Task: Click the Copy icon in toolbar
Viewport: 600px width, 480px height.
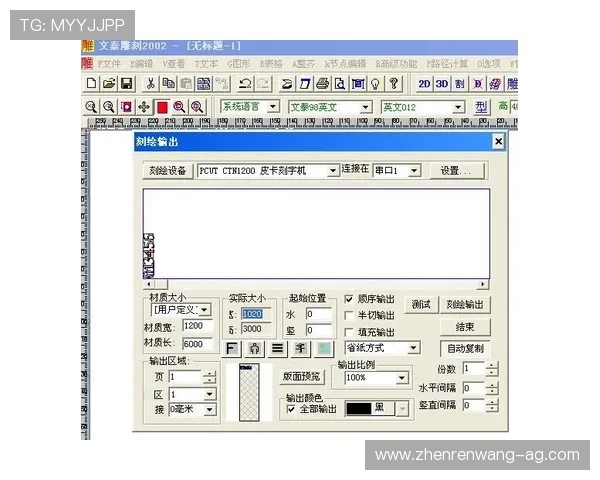Action: click(168, 84)
